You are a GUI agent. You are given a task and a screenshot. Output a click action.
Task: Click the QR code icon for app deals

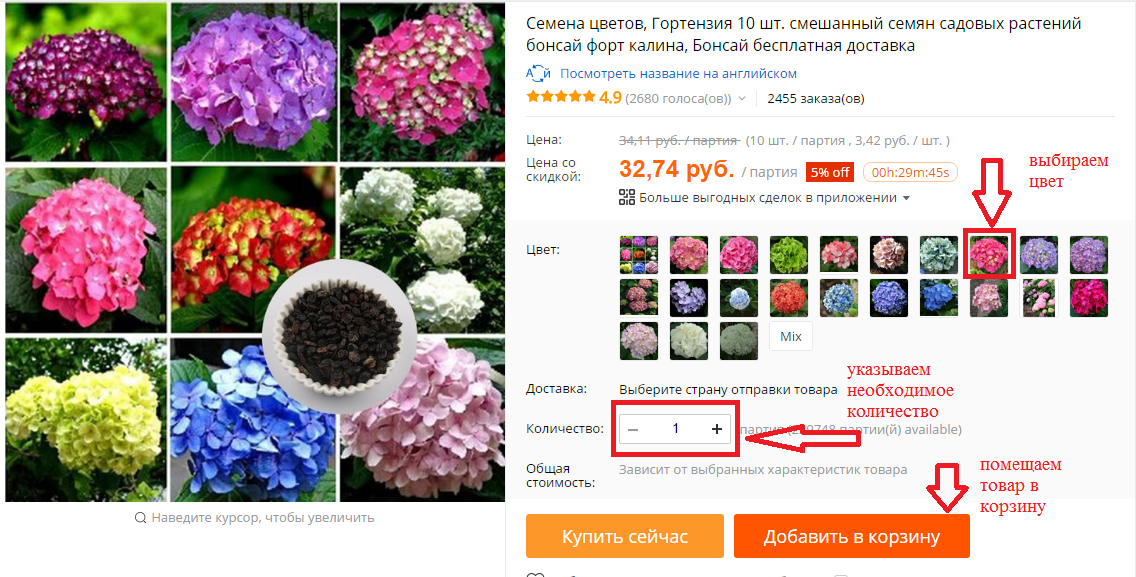pos(627,197)
